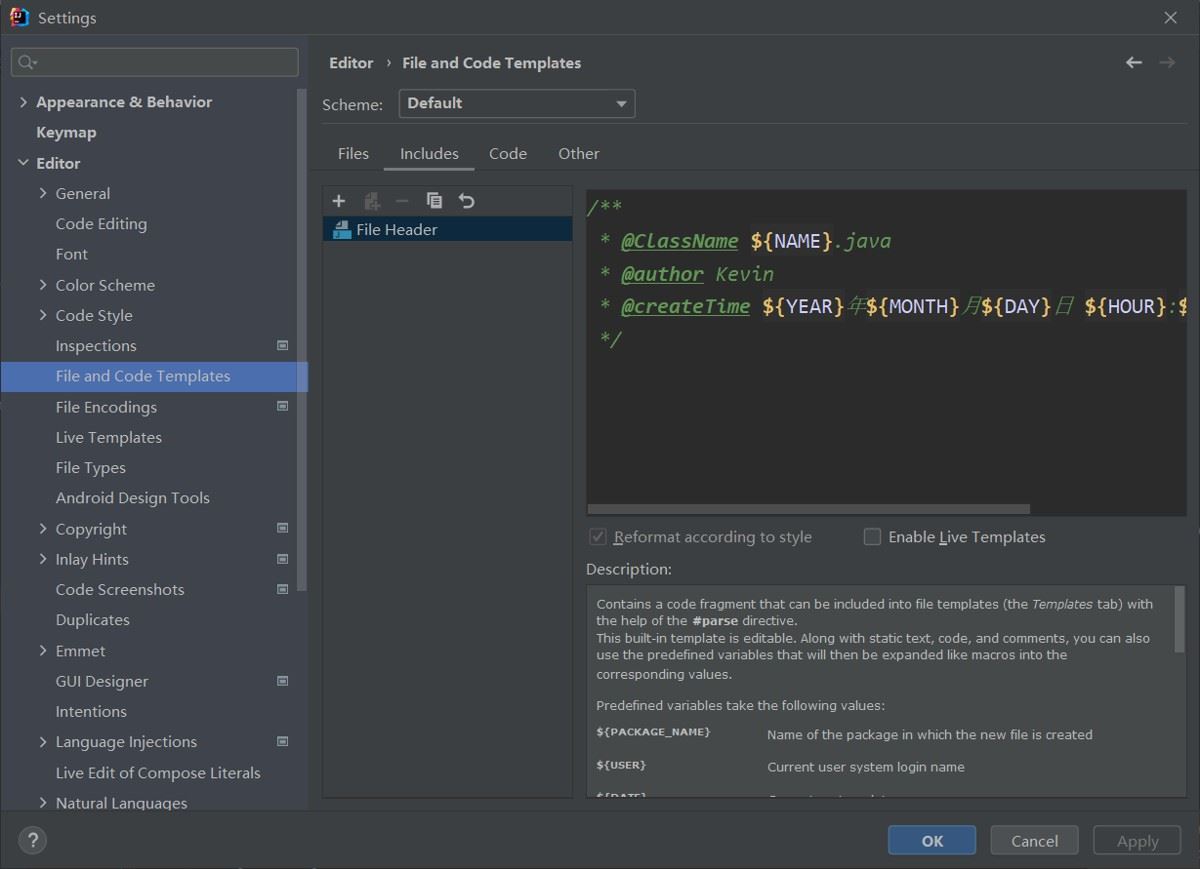Open help with the question mark icon
The width and height of the screenshot is (1200, 869).
(x=32, y=841)
